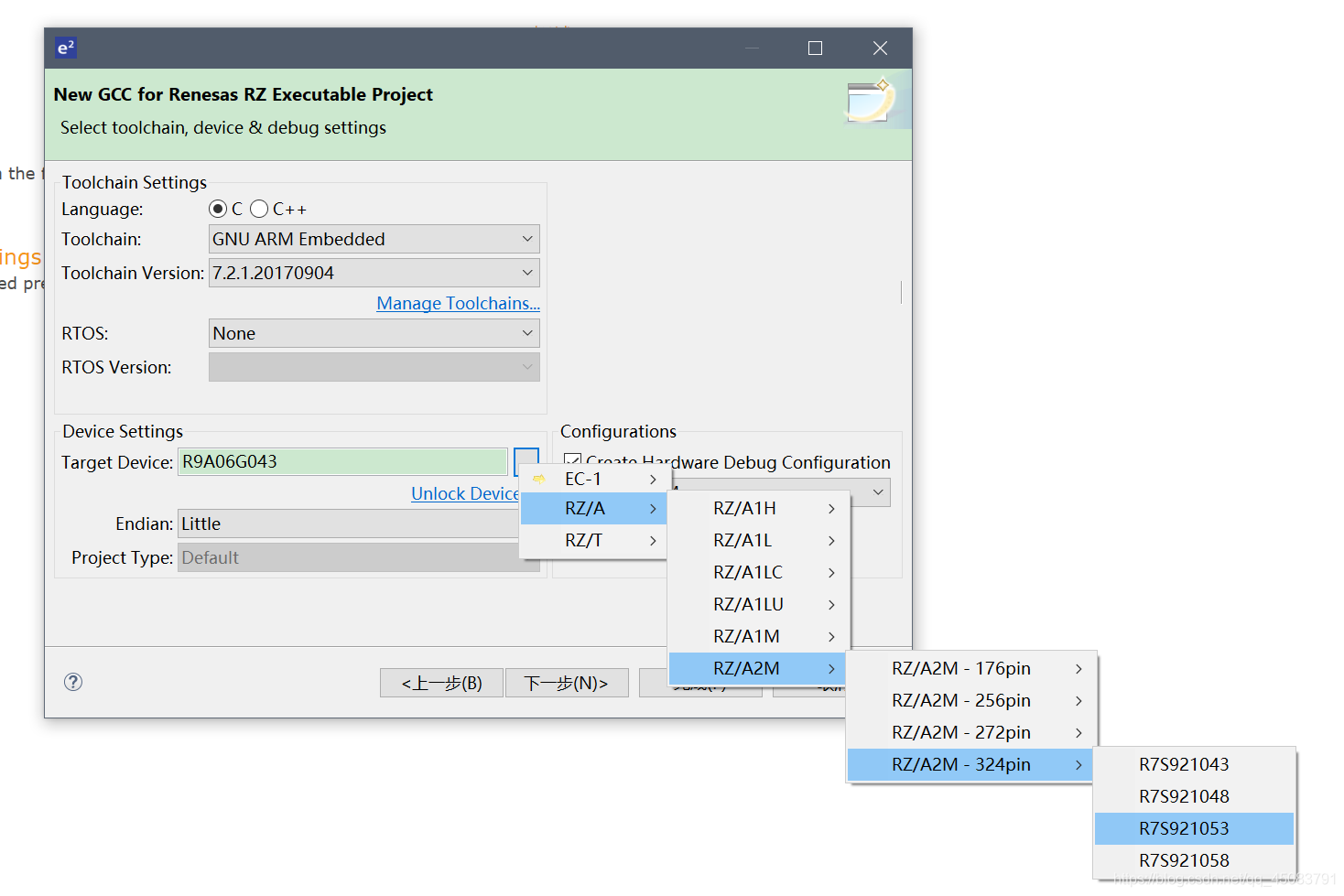Open the RZ/A2M - 176pin submenu
This screenshot has width=1344, height=896.
[x=970, y=668]
